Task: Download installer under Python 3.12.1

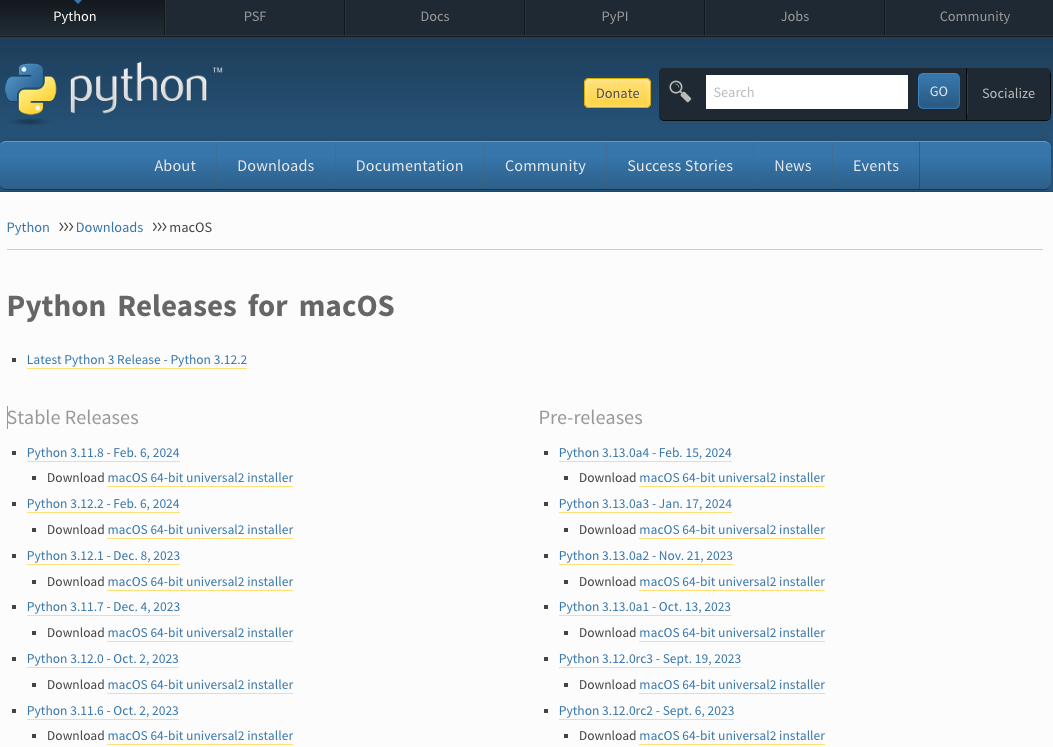Action: pyautogui.click(x=200, y=582)
